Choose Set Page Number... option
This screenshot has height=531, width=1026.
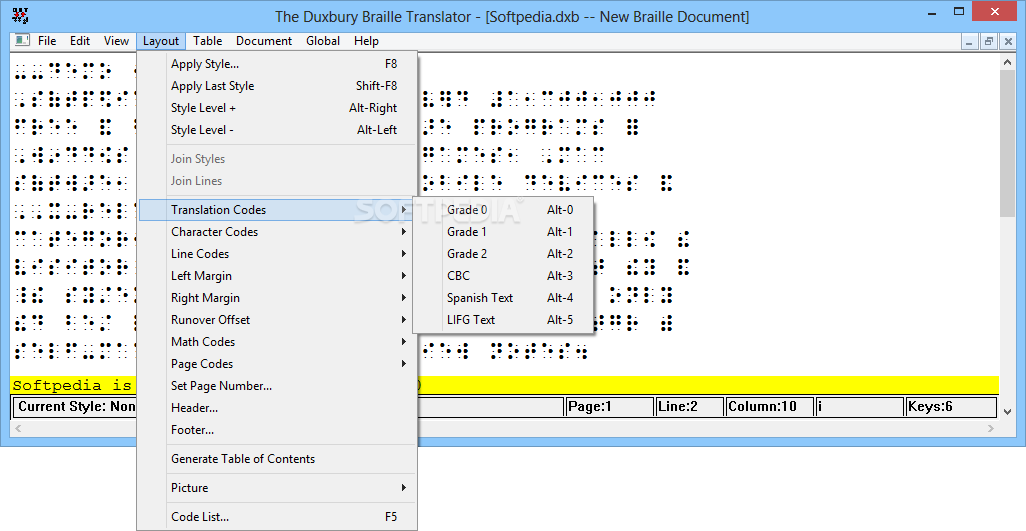[277, 386]
